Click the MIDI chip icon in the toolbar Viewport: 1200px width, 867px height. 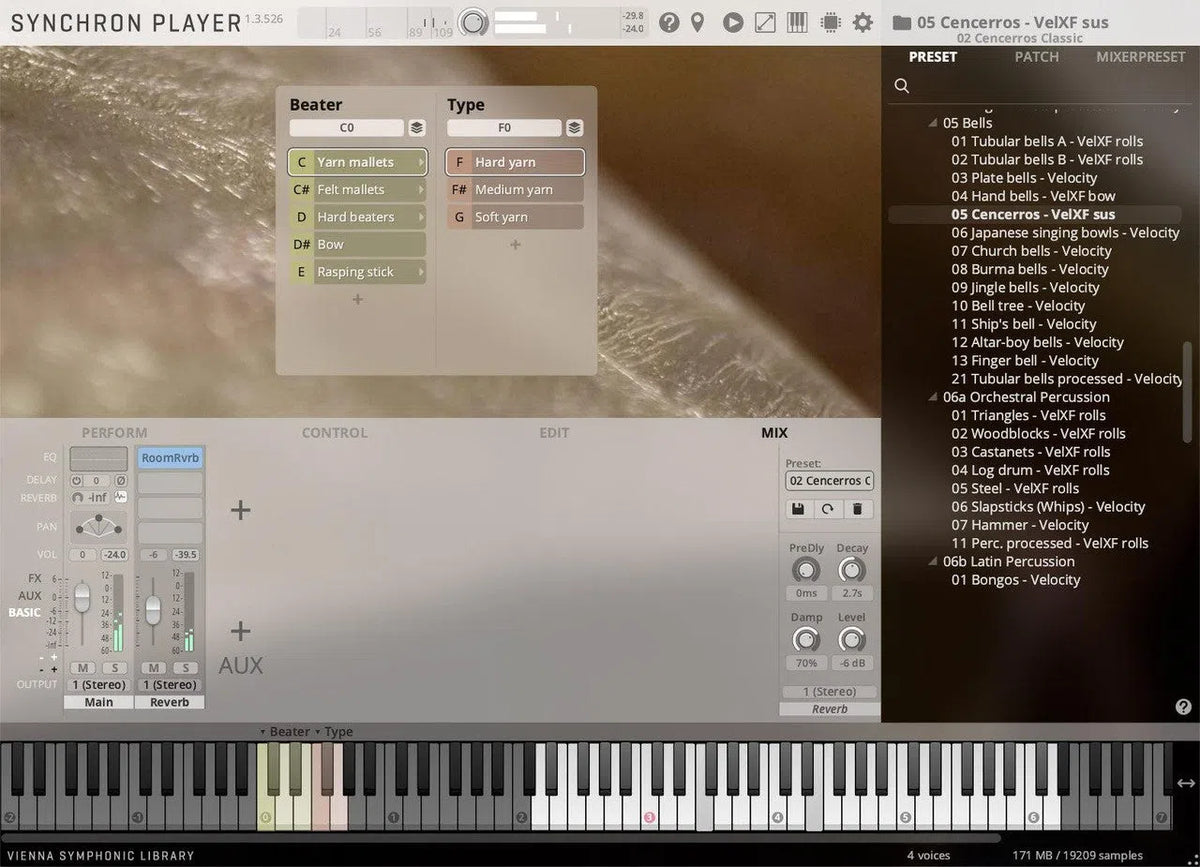click(830, 21)
